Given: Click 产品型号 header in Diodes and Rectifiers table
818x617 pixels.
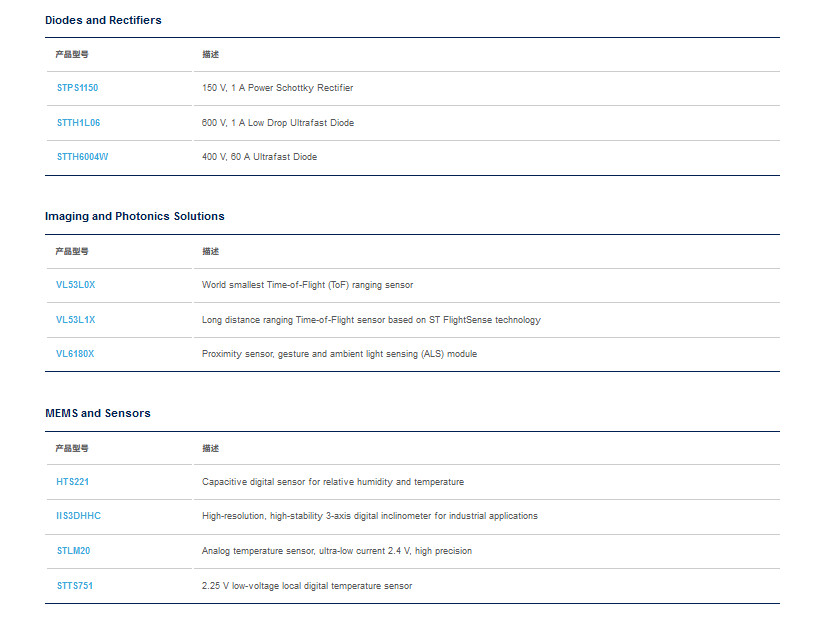Looking at the screenshot, I should (x=72, y=54).
